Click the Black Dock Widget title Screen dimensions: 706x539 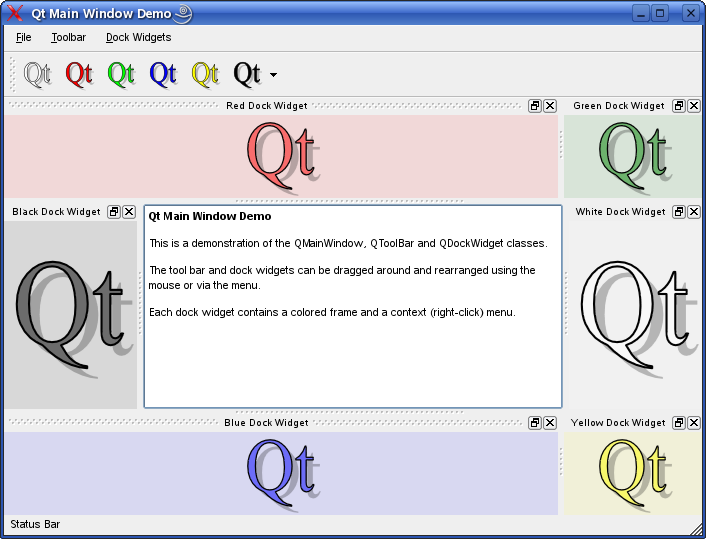click(x=56, y=212)
